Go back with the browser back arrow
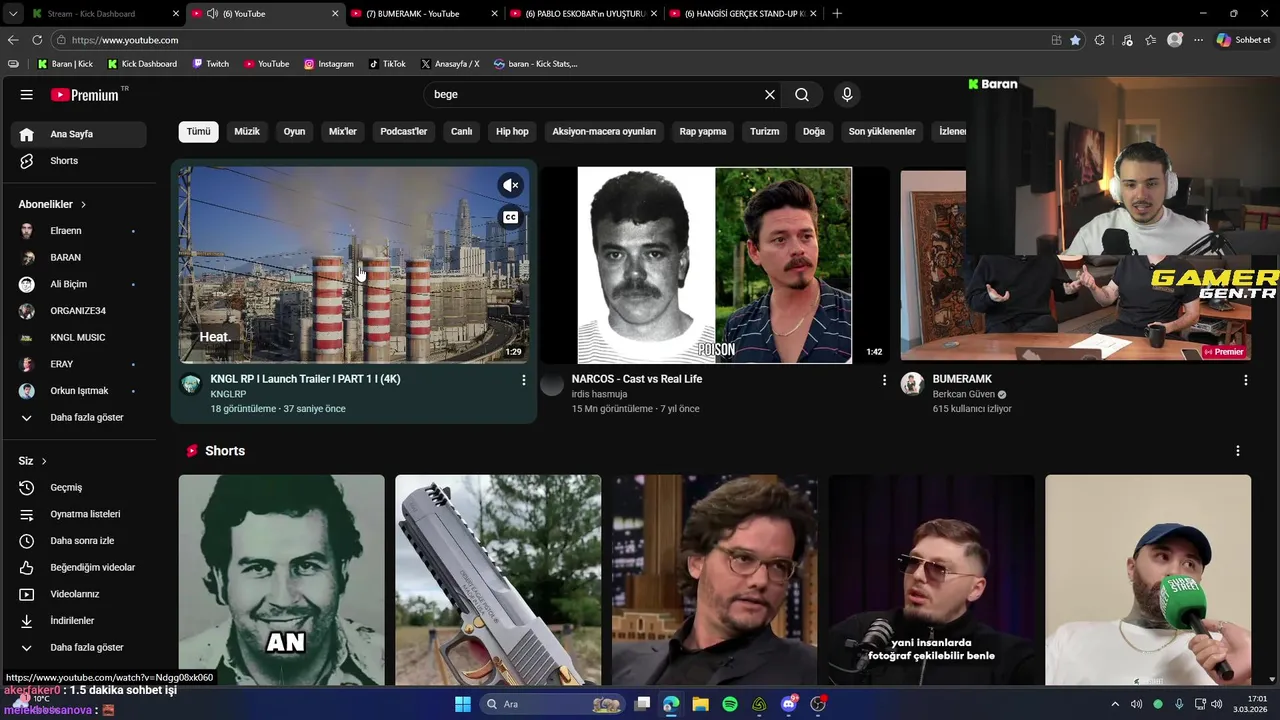 tap(13, 40)
